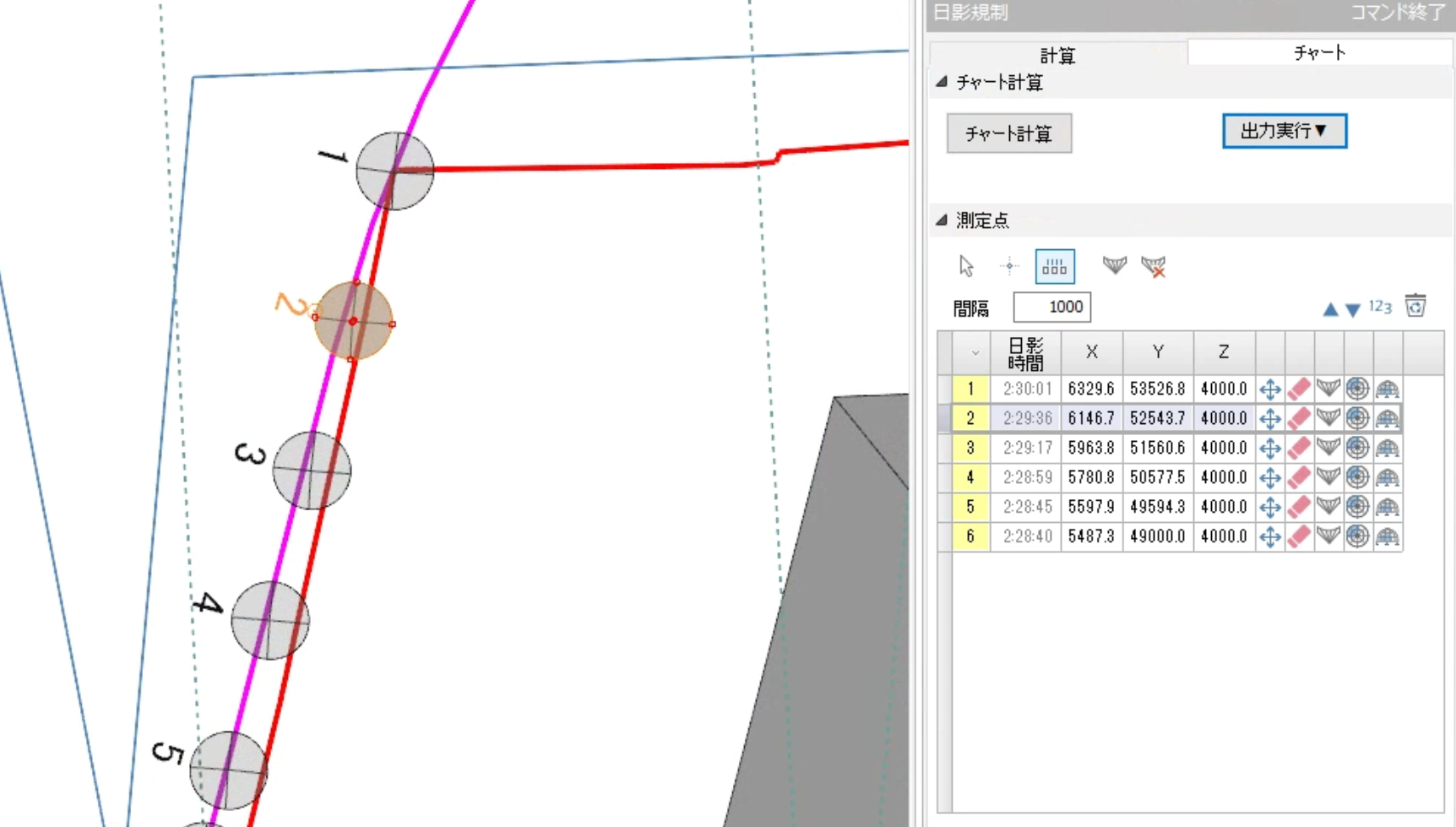The image size is (1456, 827).
Task: Click the shadow time 2:28:40
Action: (x=1027, y=537)
